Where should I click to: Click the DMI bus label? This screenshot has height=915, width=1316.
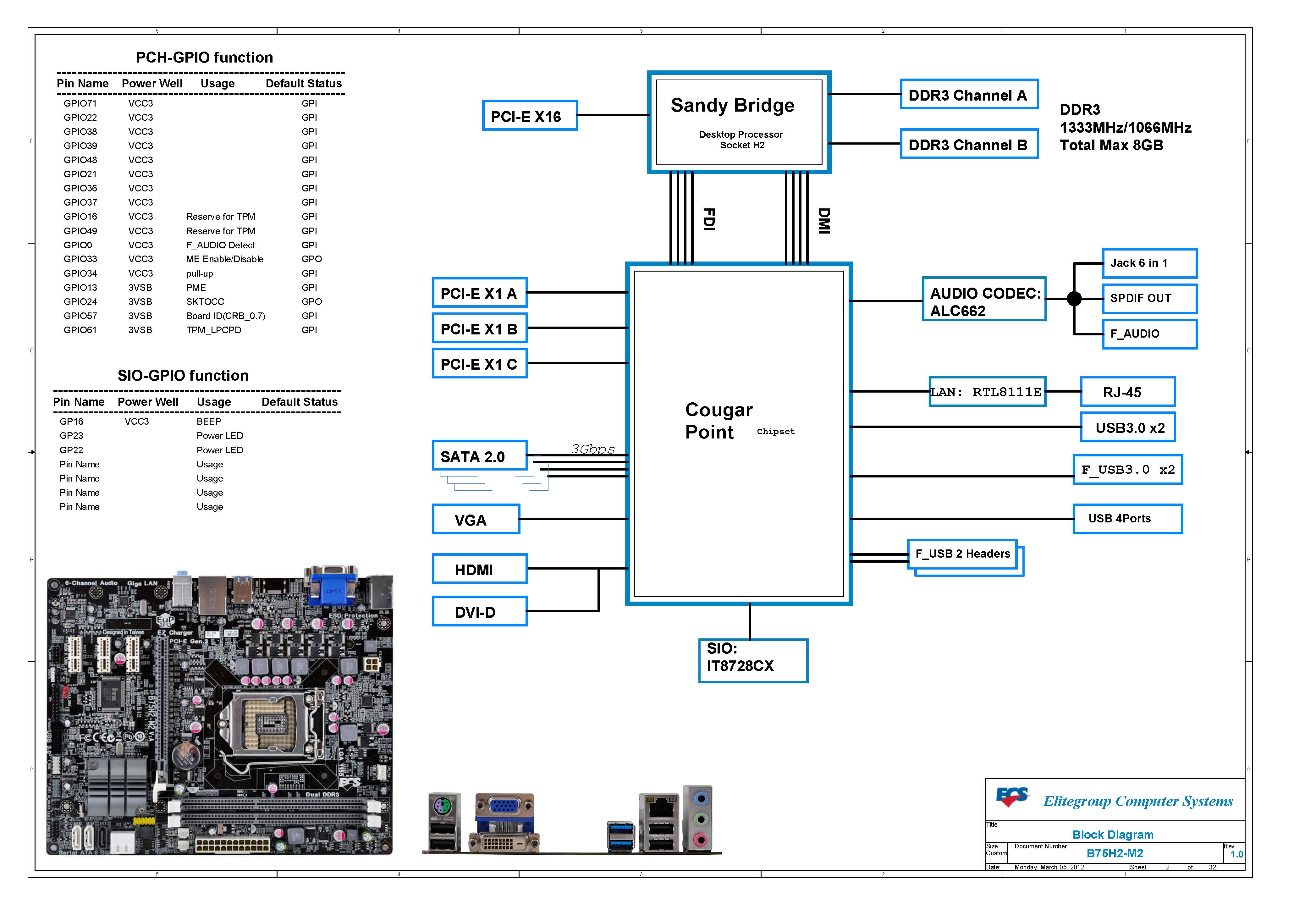tap(824, 221)
